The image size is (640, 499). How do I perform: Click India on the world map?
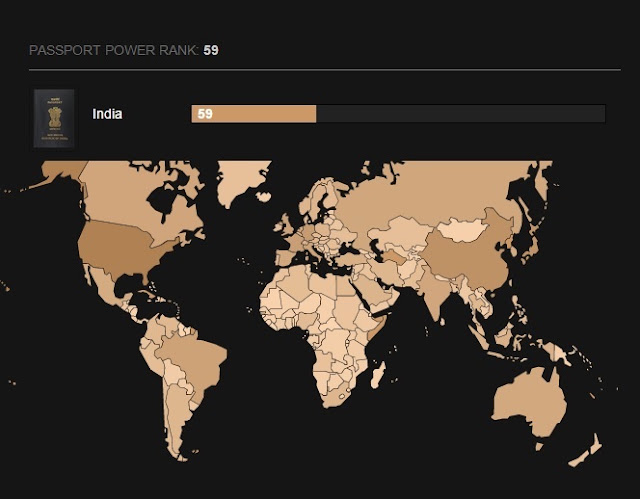[435, 290]
